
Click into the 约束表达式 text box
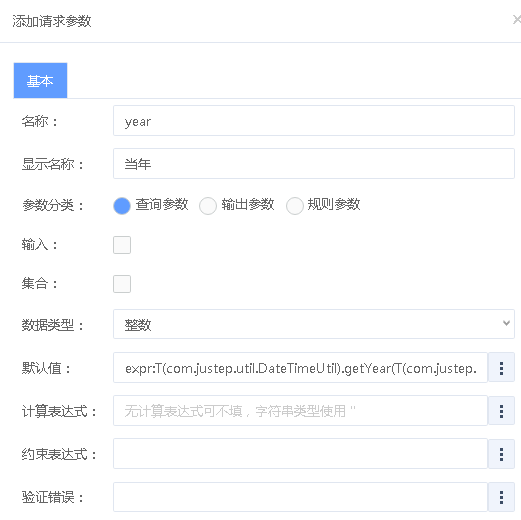click(300, 454)
